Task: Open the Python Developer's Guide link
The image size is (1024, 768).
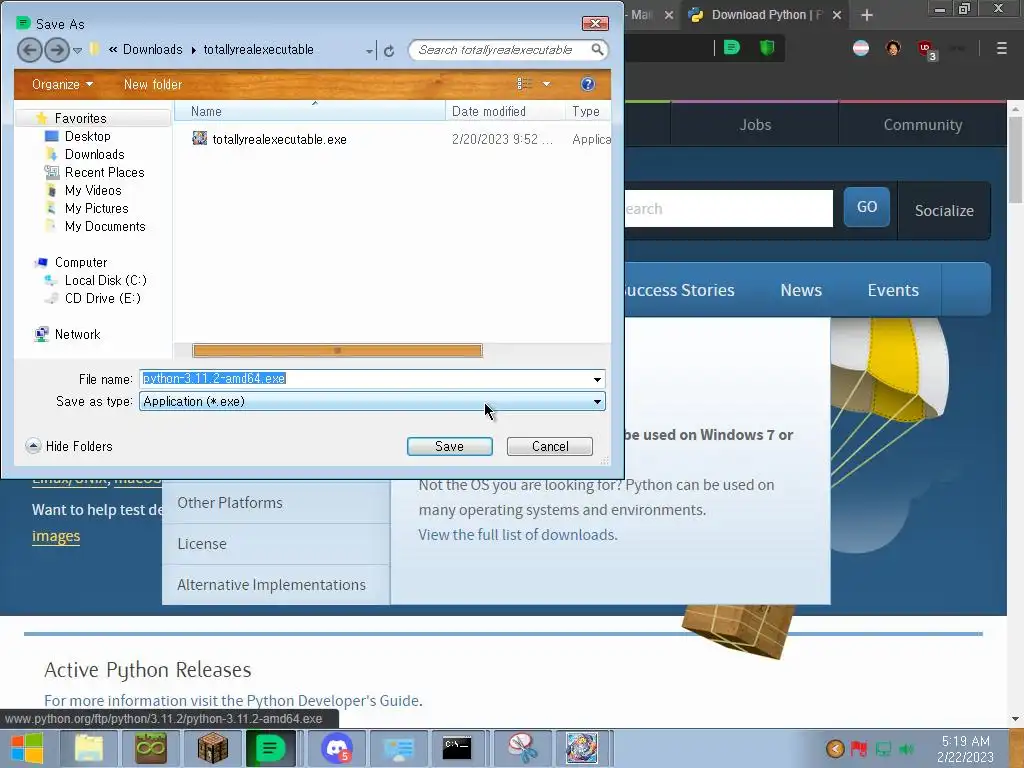Action: pos(332,701)
